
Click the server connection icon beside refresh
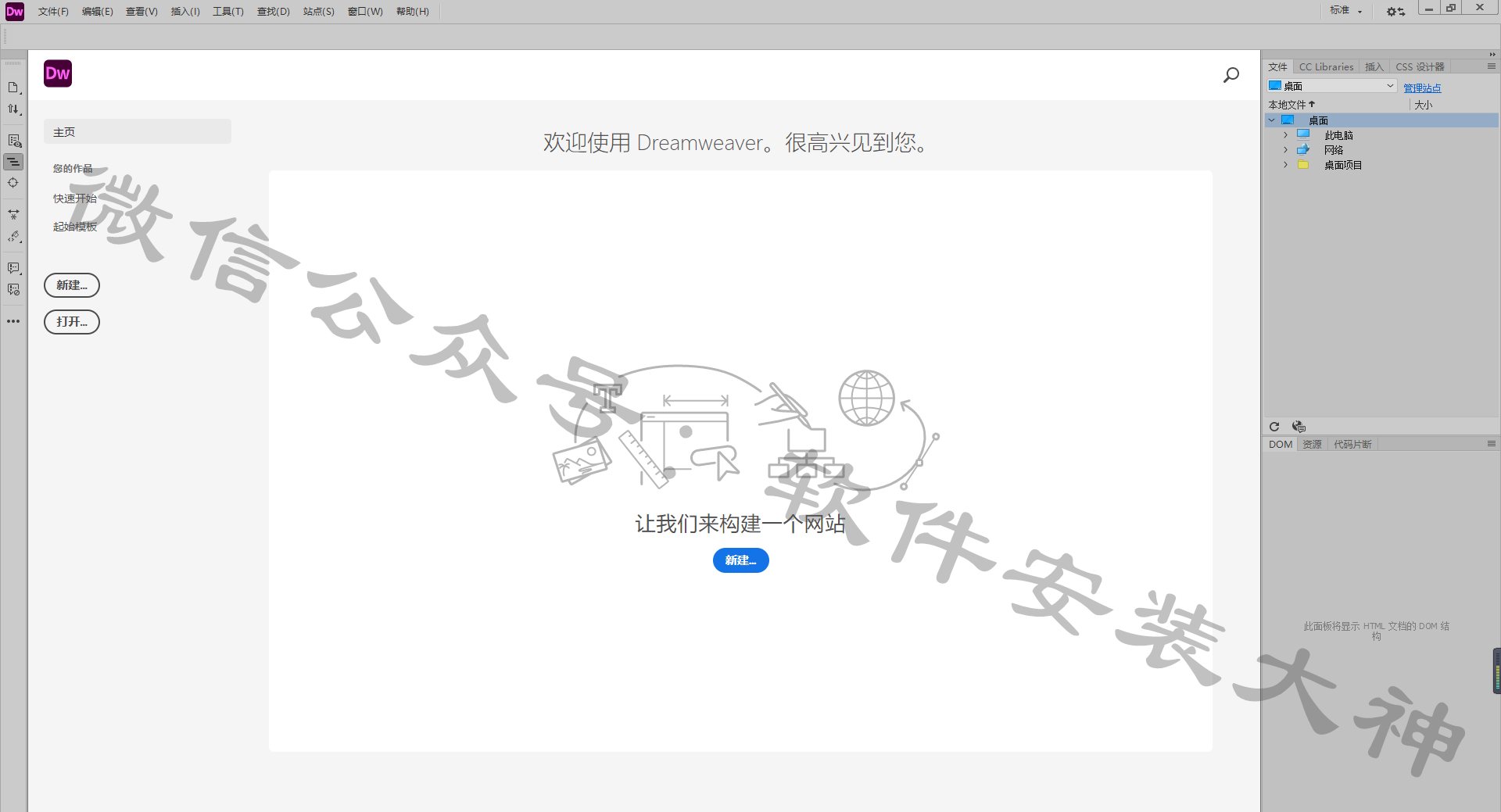pos(1299,427)
